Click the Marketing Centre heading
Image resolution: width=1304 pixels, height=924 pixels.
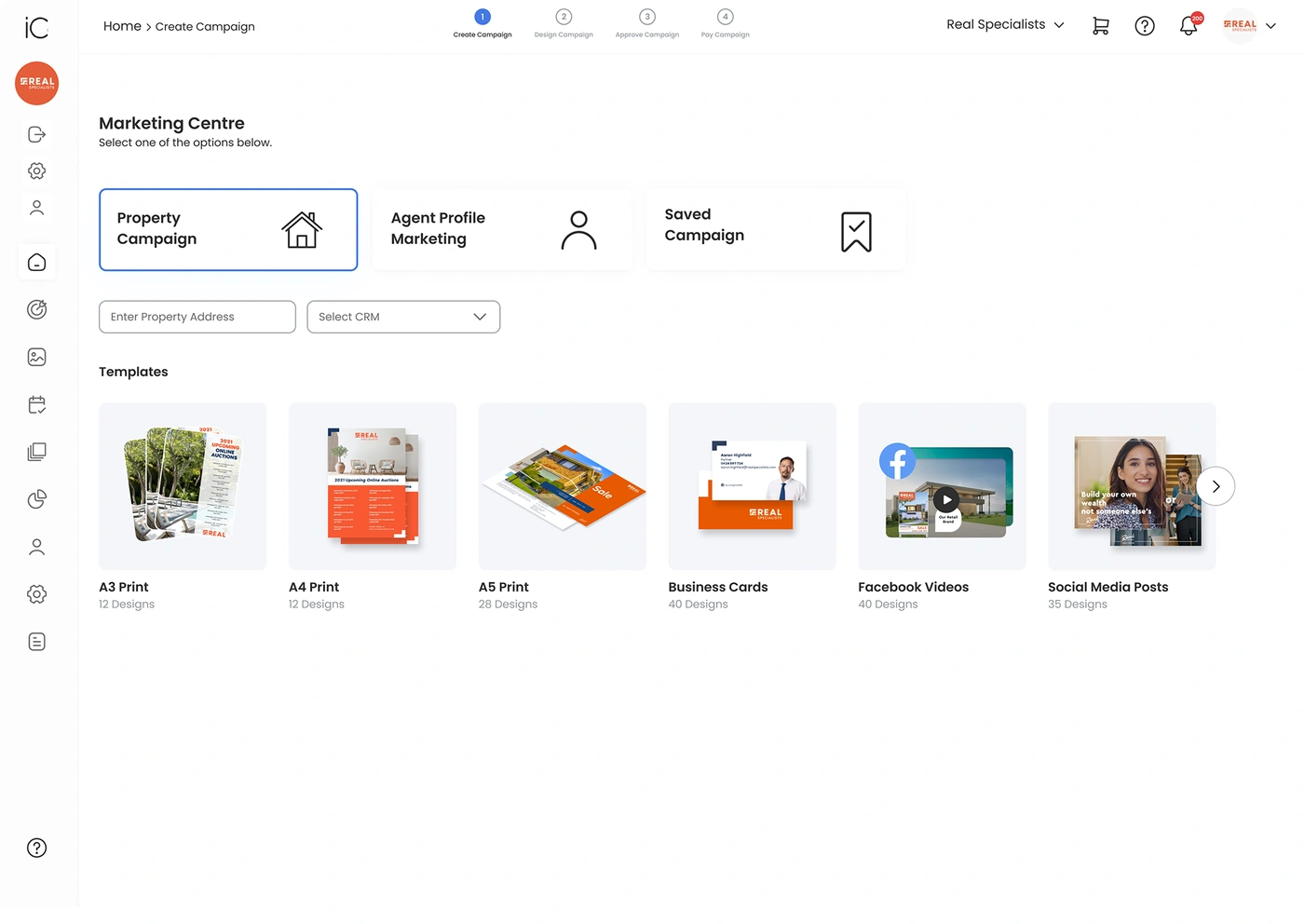[x=171, y=123]
